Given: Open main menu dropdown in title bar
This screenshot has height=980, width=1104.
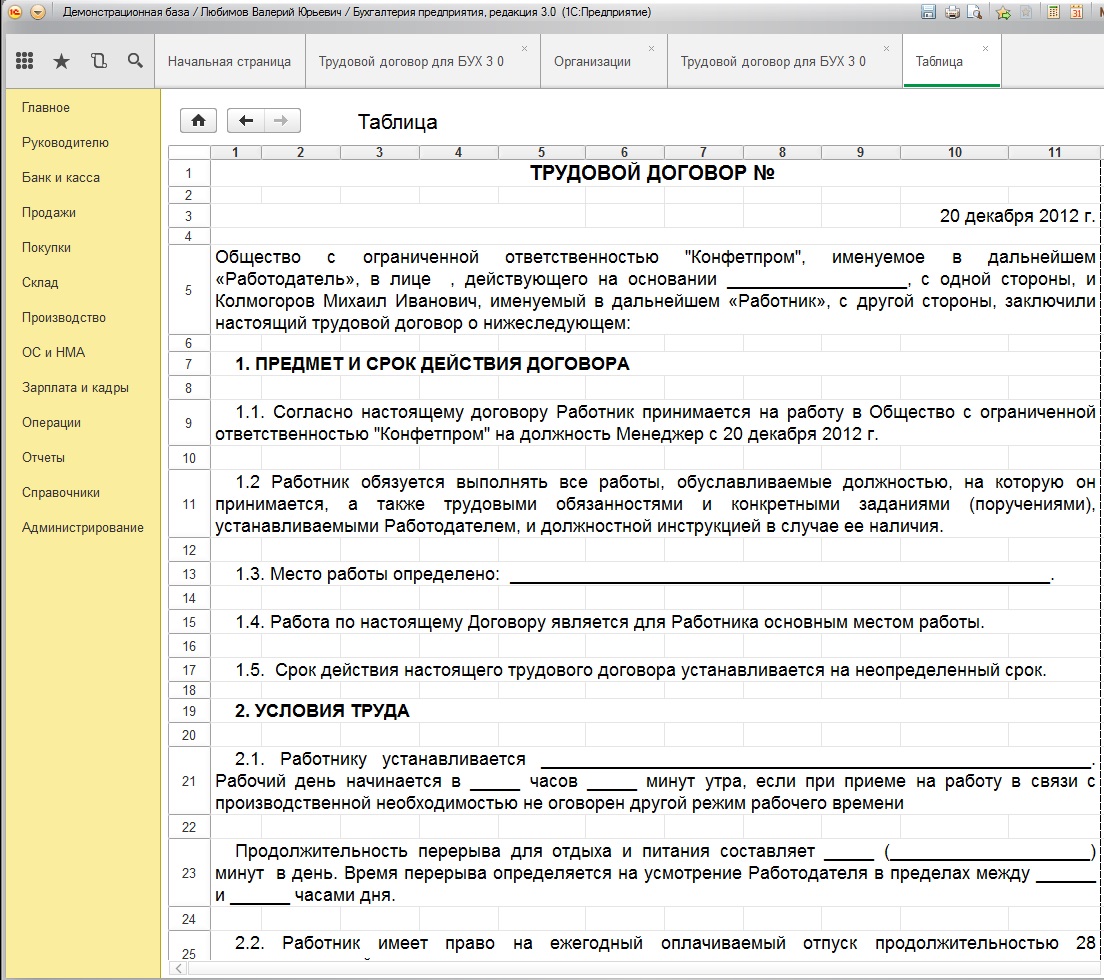Looking at the screenshot, I should (x=38, y=12).
